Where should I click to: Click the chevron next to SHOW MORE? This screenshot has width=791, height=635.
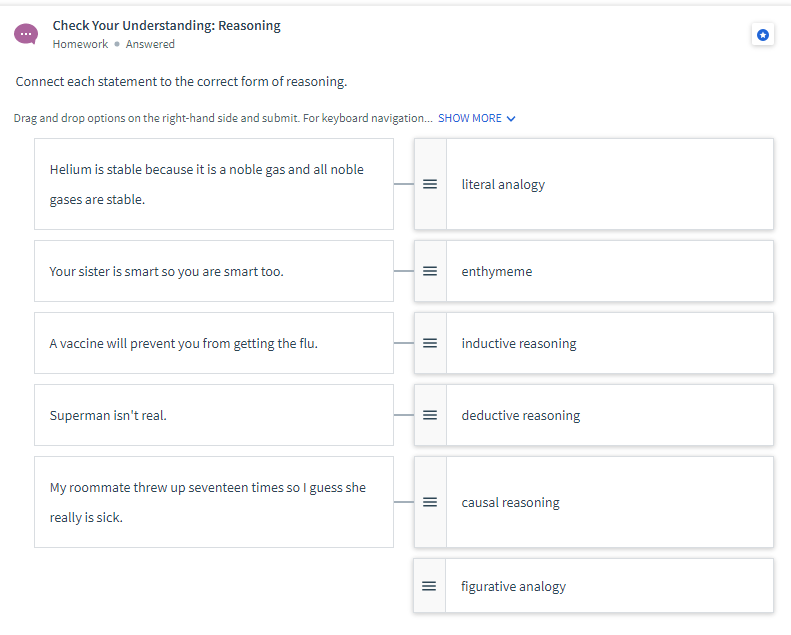coord(512,119)
